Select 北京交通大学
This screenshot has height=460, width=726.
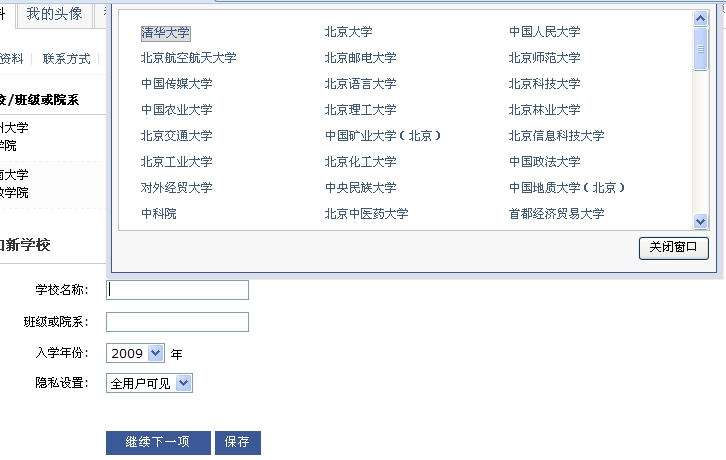pos(176,136)
